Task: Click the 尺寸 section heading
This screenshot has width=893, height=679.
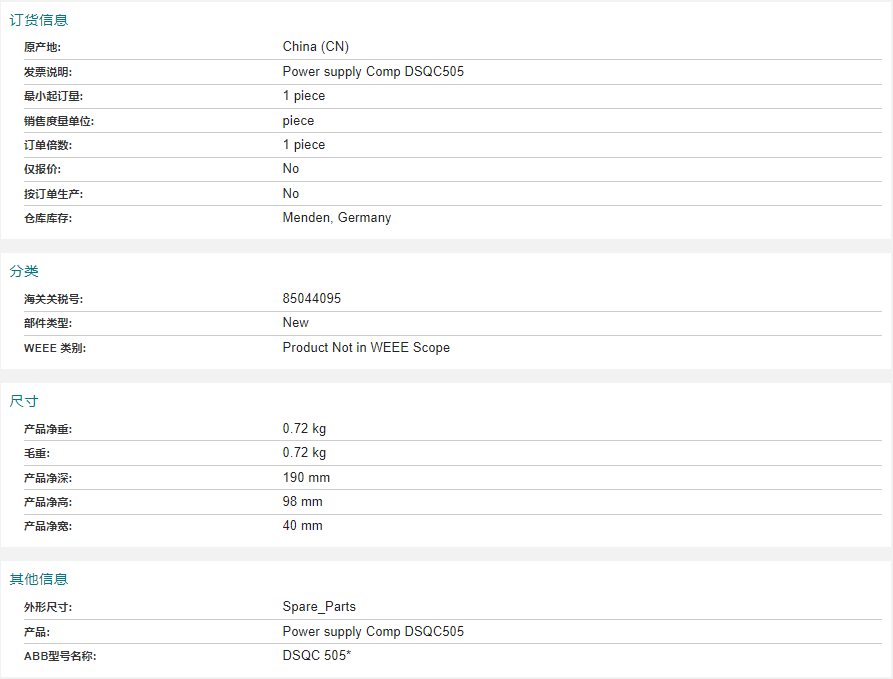Action: [24, 401]
